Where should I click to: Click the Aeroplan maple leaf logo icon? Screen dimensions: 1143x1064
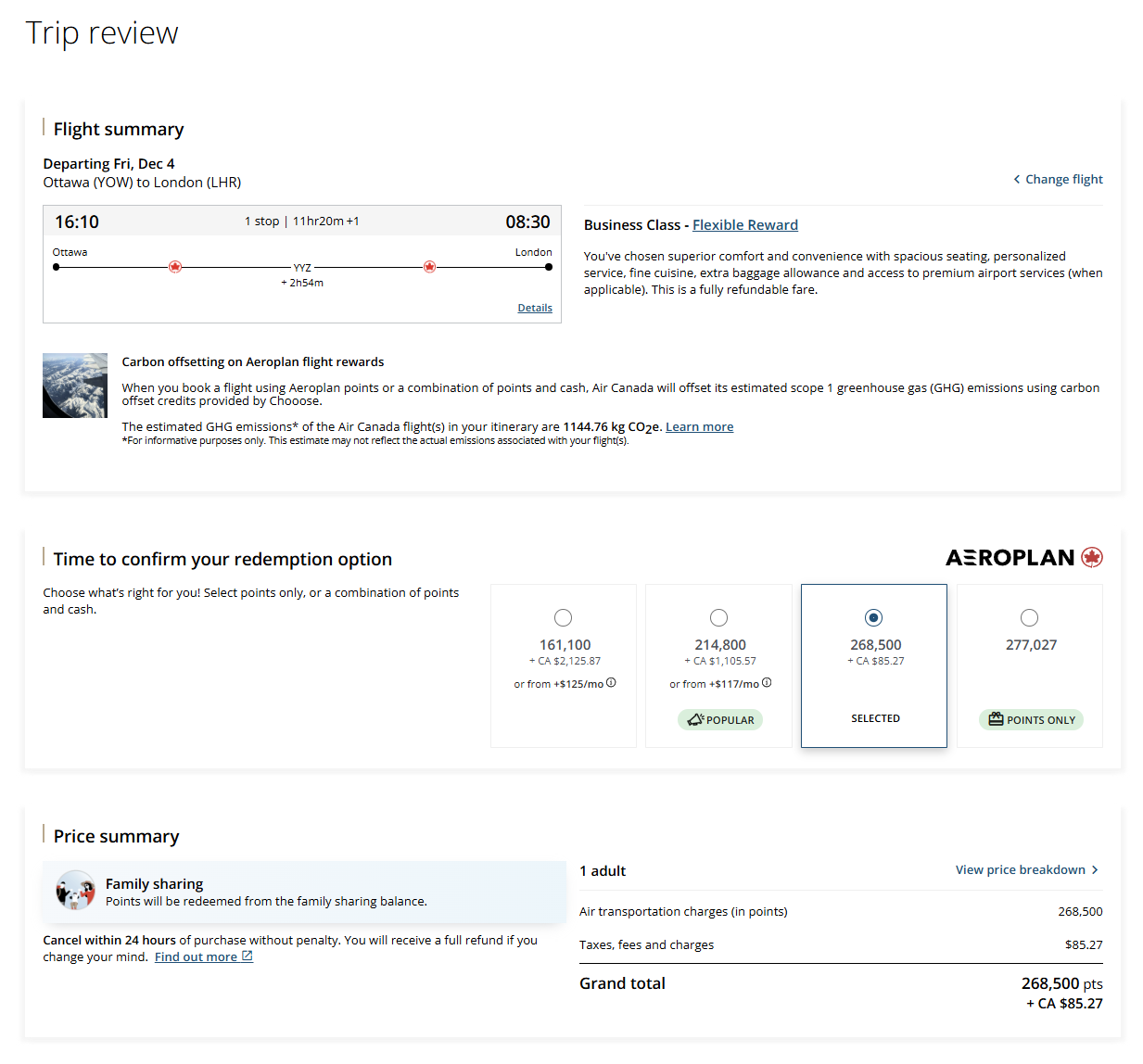pos(1092,557)
